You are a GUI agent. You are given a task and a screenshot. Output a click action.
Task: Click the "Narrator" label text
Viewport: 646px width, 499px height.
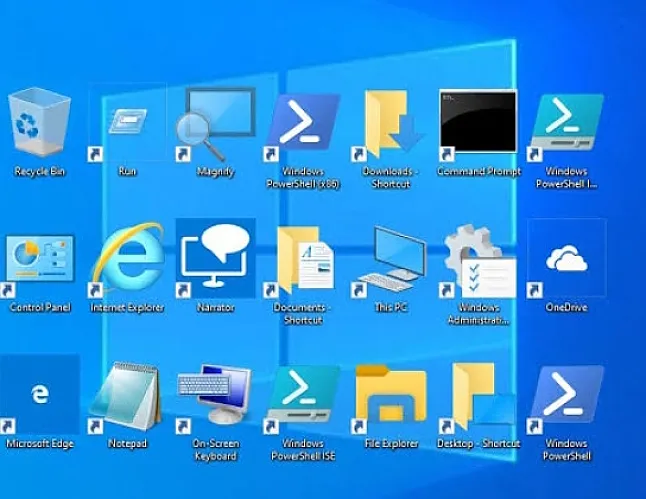[x=215, y=307]
